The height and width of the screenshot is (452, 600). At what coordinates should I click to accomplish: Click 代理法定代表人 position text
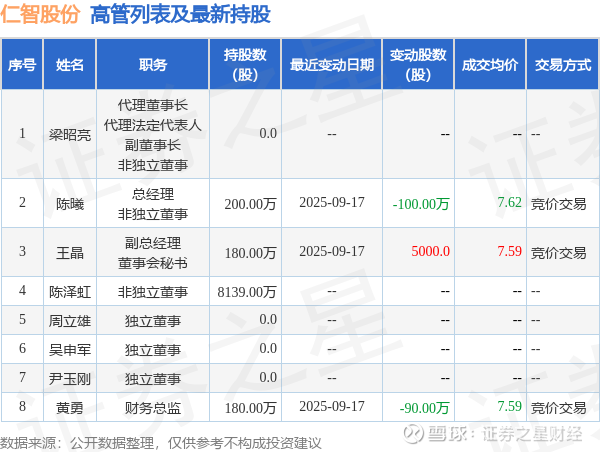[x=153, y=125]
